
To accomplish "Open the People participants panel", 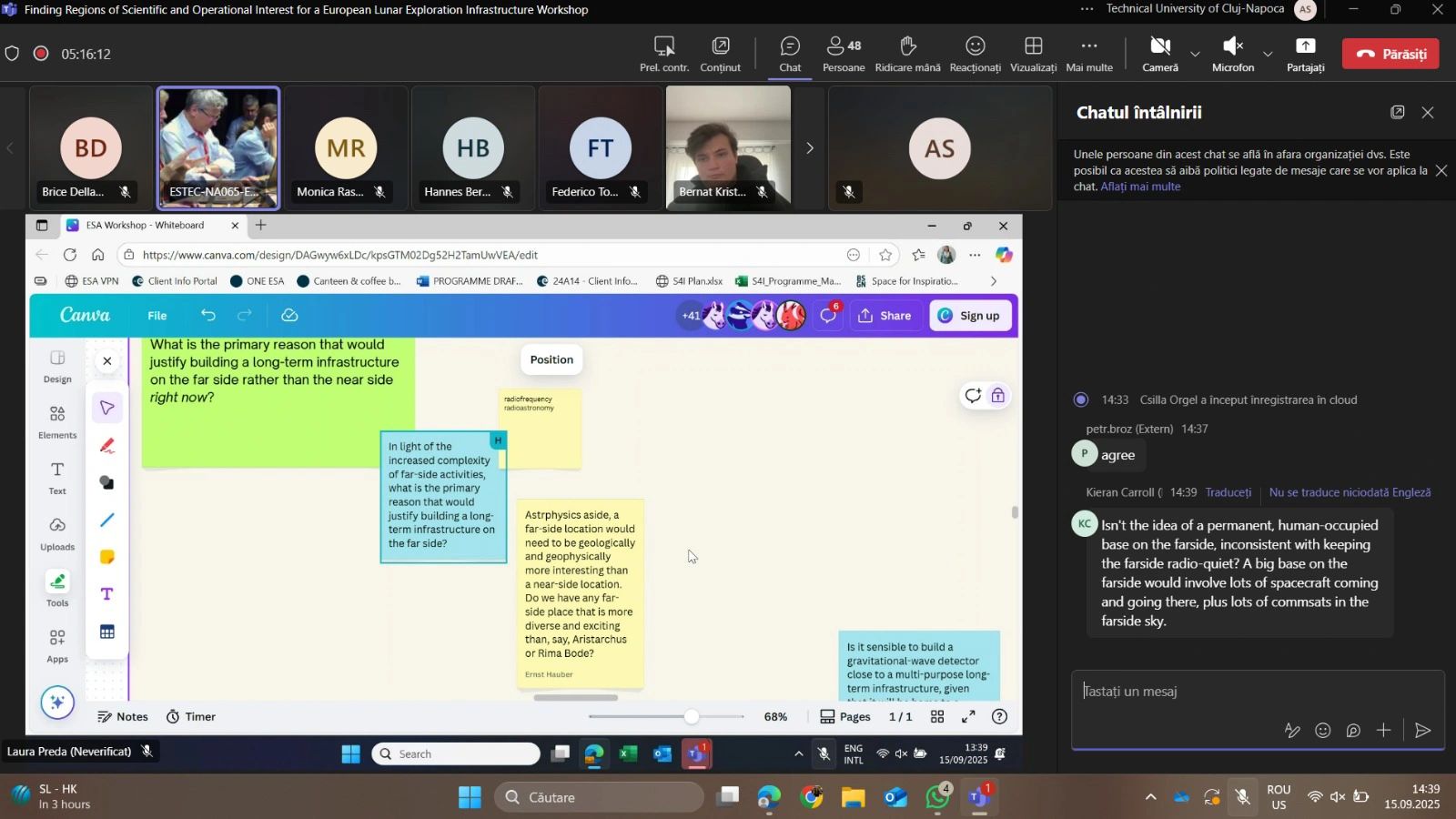I will tap(844, 54).
